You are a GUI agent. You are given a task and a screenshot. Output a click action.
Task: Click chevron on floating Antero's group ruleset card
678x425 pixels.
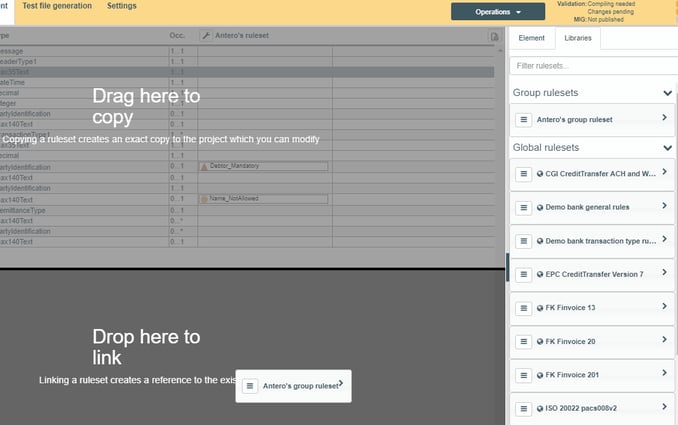pos(341,383)
